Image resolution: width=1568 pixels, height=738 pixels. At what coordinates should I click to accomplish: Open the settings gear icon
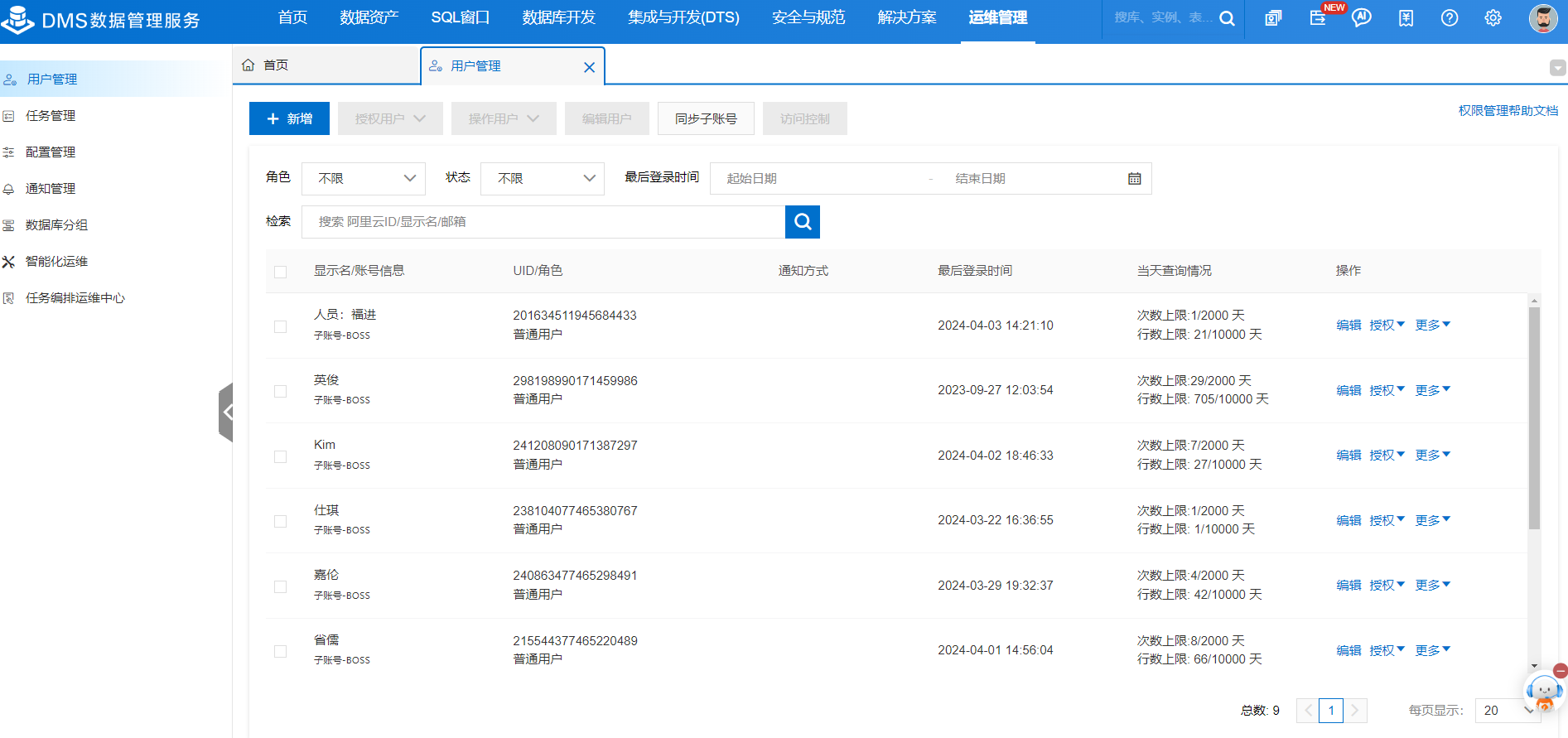(1493, 18)
